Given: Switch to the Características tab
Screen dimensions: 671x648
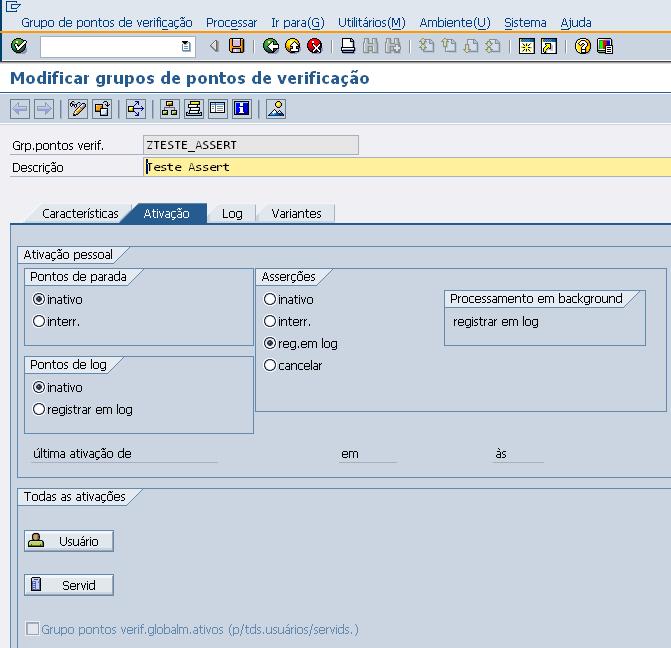Looking at the screenshot, I should [80, 214].
